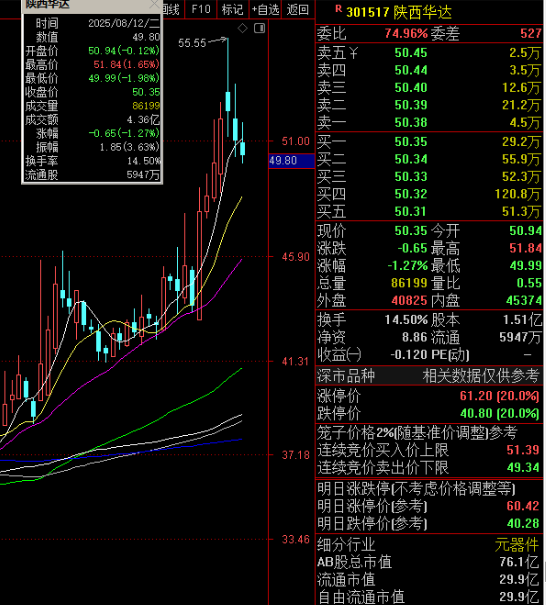Image resolution: width=546 pixels, height=605 pixels.
Task: Select the 买五 price 50.31
Action: [x=411, y=211]
